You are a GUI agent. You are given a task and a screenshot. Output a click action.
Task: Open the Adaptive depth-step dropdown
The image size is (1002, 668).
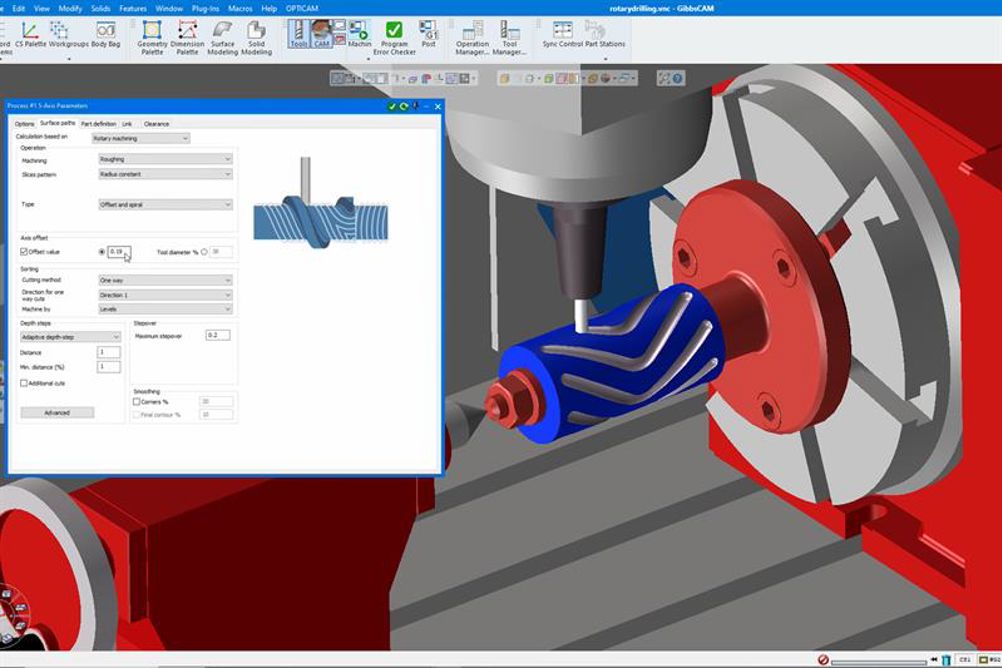[x=70, y=337]
